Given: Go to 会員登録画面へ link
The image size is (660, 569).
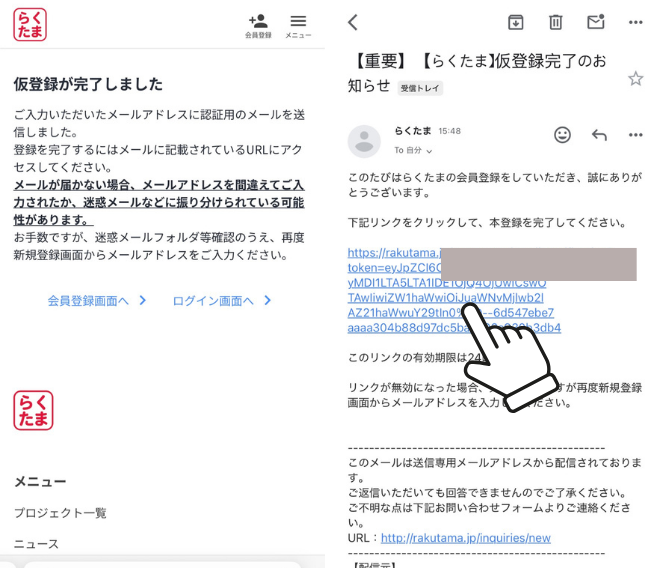Looking at the screenshot, I should pyautogui.click(x=97, y=300).
